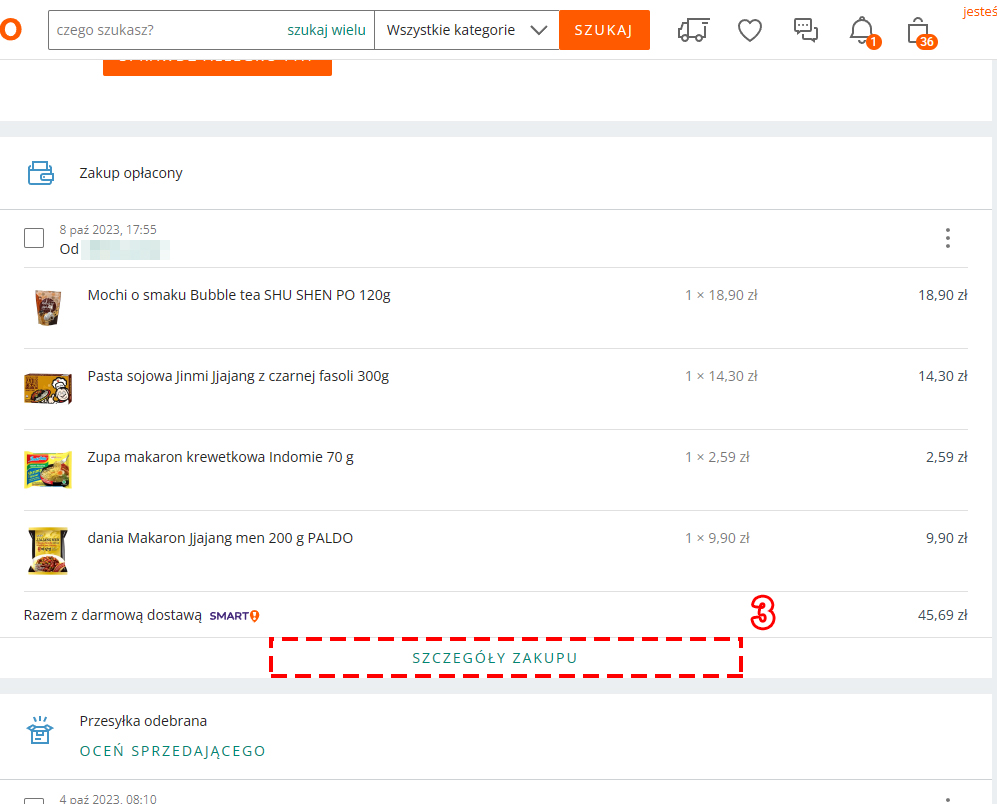This screenshot has height=804, width=997.
Task: Select the 8 paź 2023 order checkbox
Action: pyautogui.click(x=34, y=238)
